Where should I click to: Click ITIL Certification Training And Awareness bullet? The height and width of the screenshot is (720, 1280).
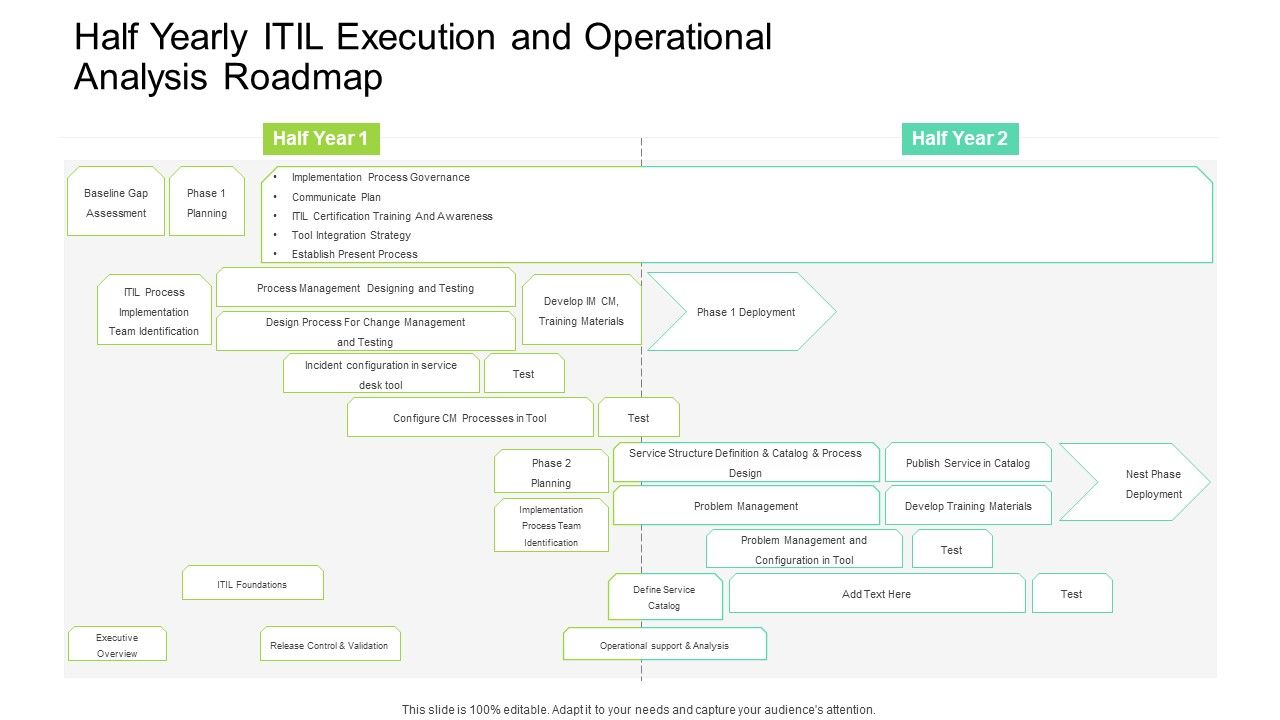(392, 216)
